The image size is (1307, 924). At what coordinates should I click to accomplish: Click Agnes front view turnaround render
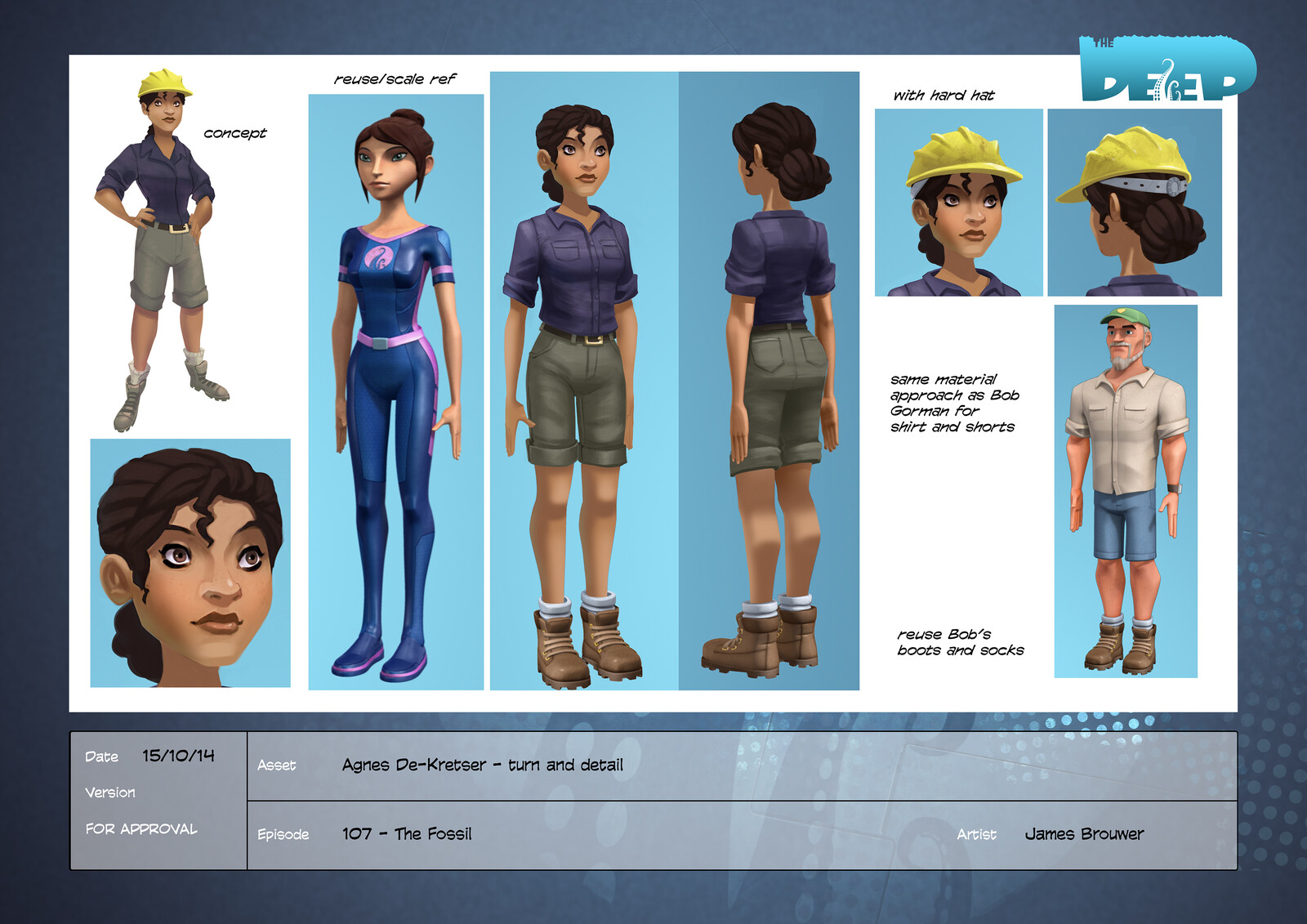(584, 381)
